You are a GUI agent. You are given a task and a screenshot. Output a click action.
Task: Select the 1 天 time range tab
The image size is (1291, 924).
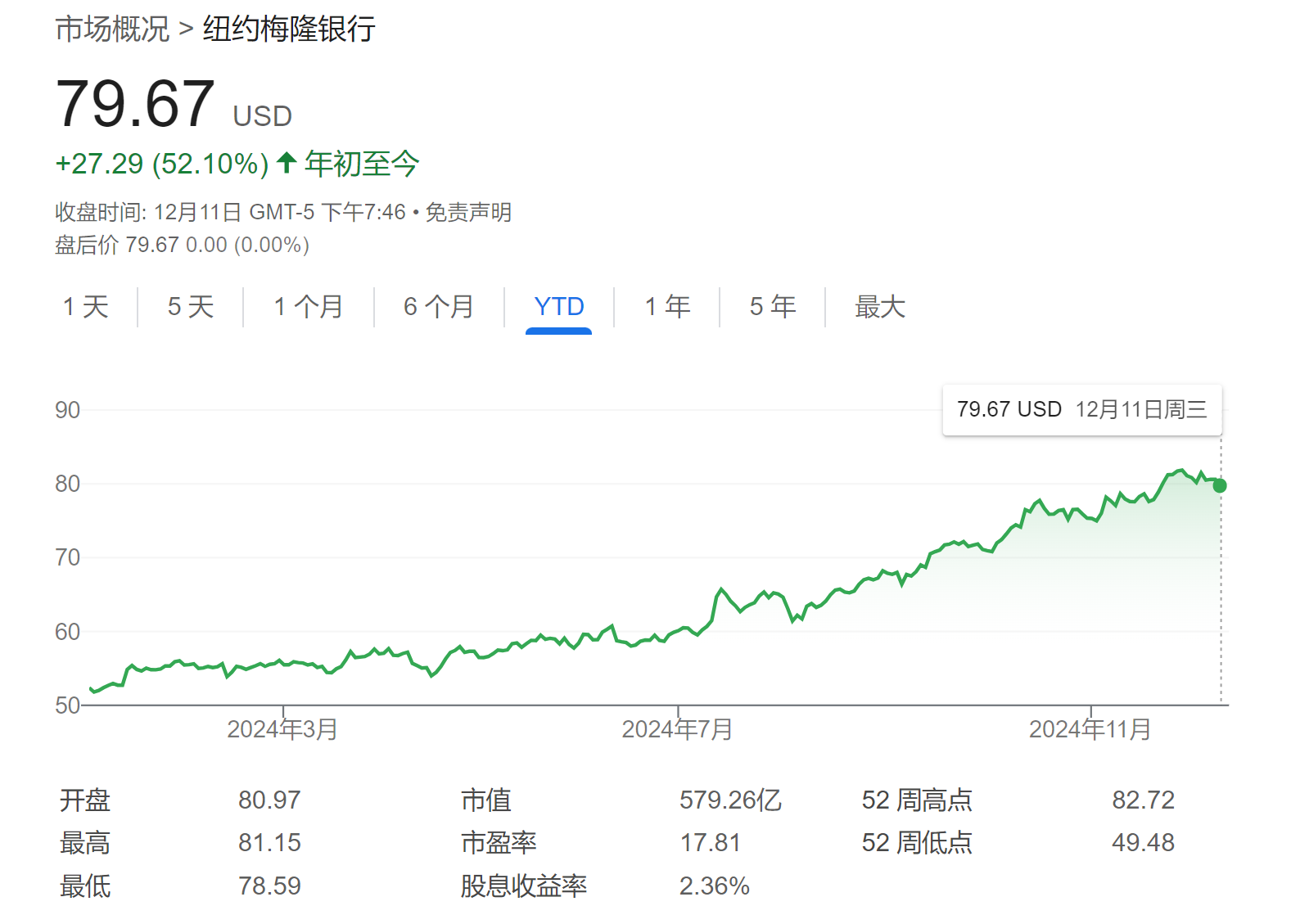[x=86, y=307]
